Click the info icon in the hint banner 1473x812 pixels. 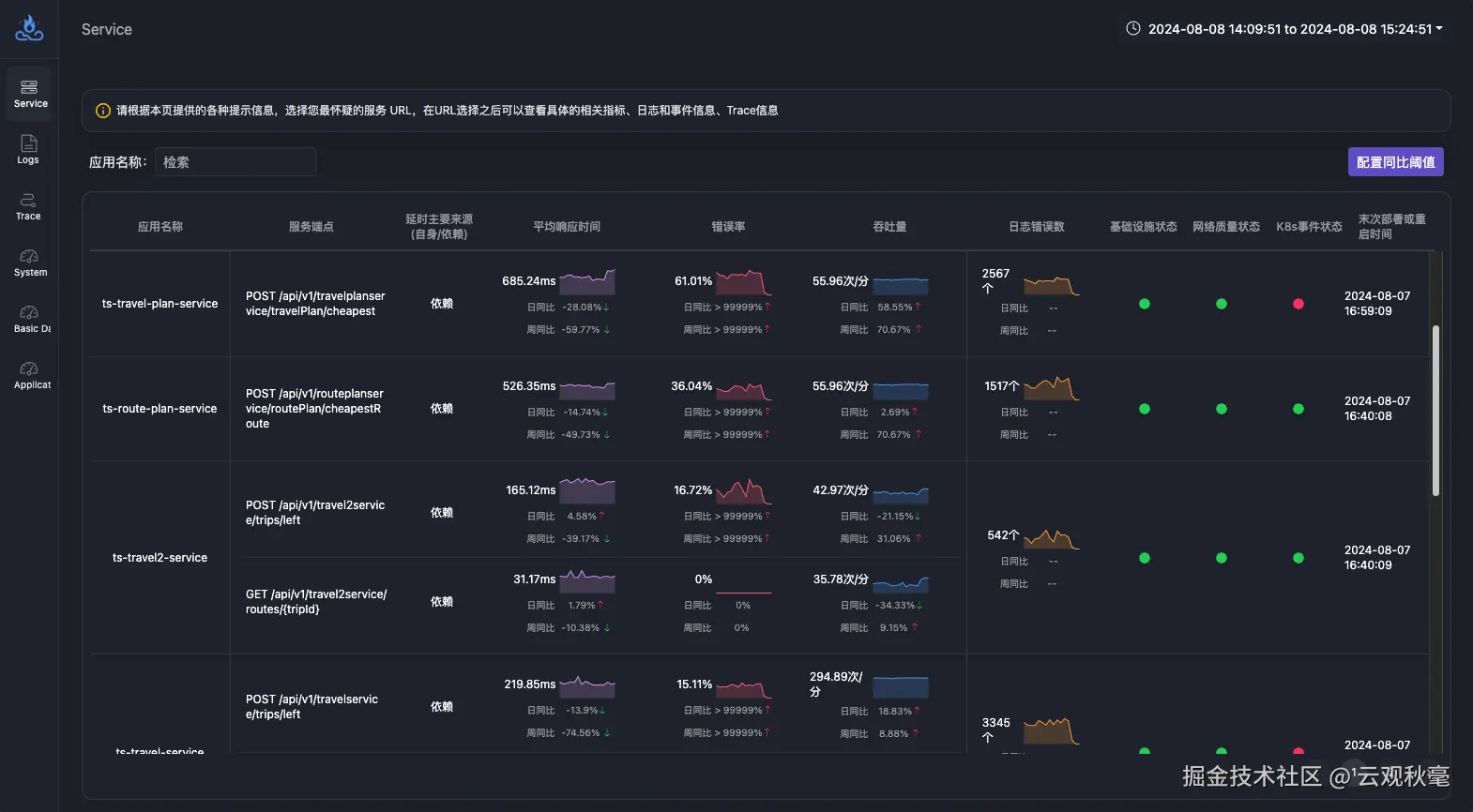(103, 111)
